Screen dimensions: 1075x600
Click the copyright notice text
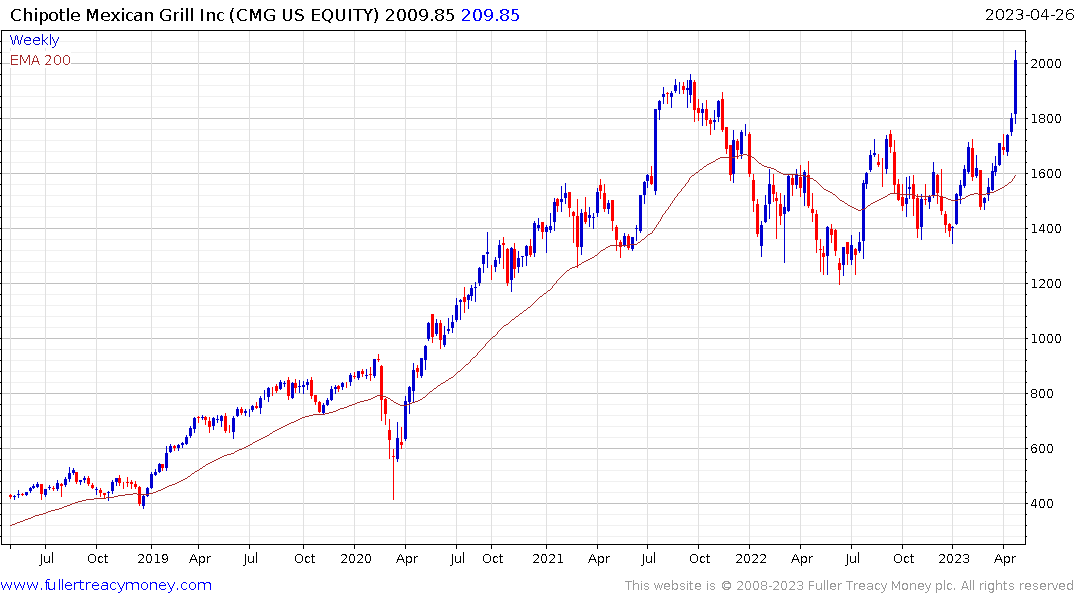pyautogui.click(x=849, y=586)
